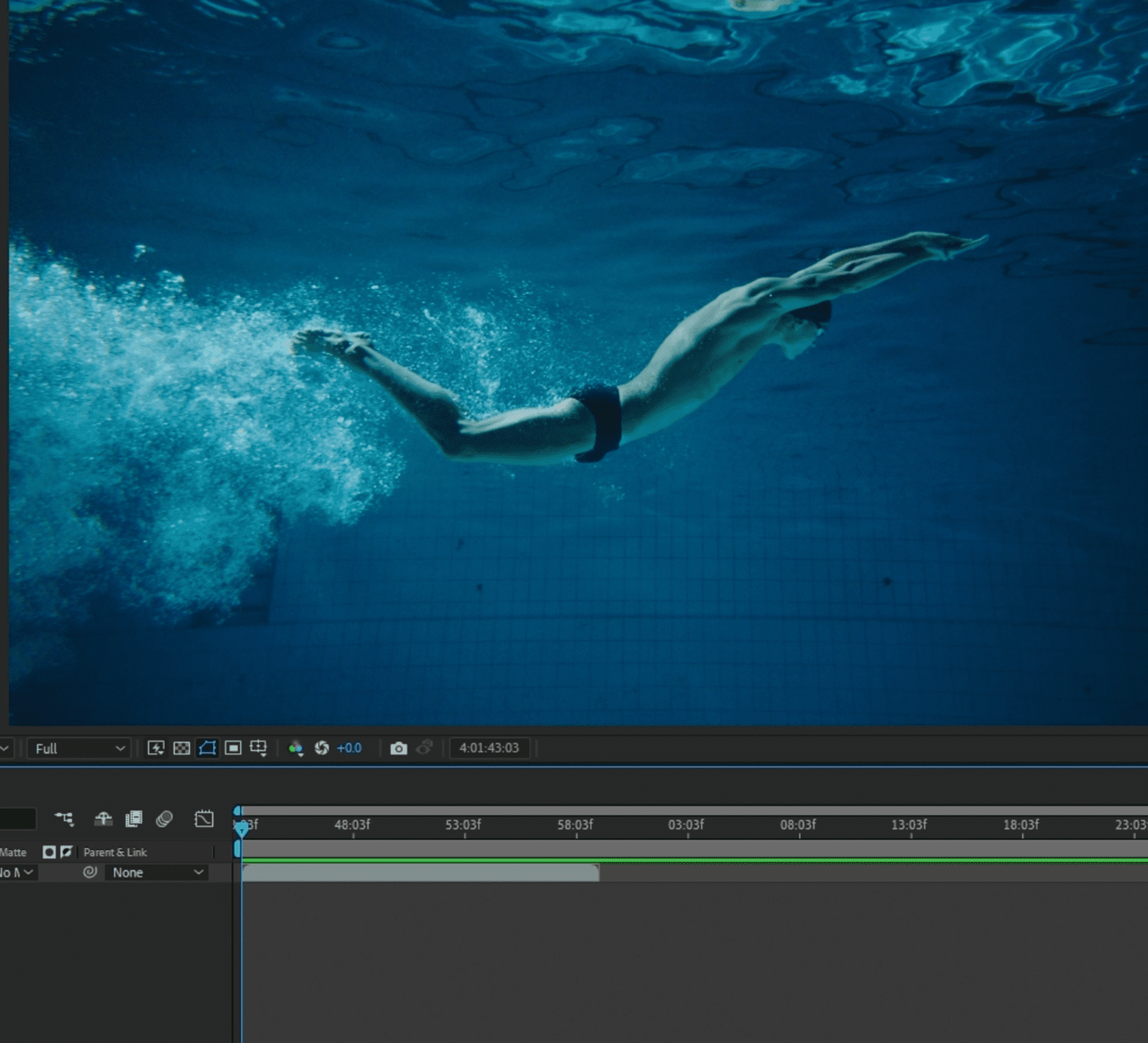Toggle mask and shape path visibility

207,748
